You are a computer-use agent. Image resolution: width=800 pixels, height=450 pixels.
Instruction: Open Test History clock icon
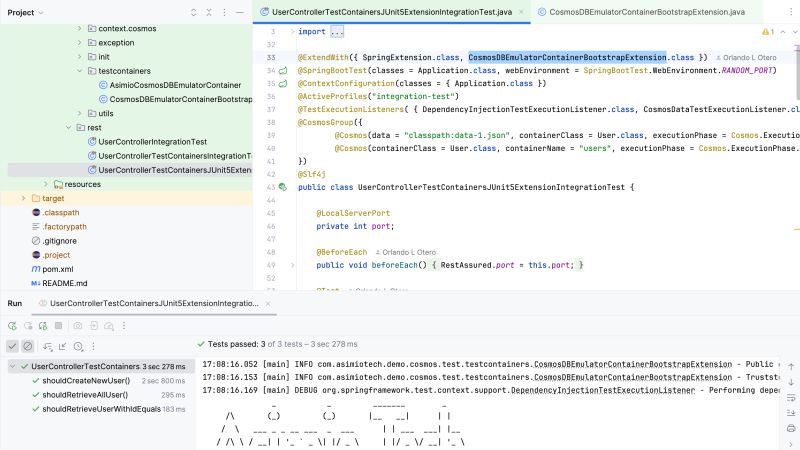pyautogui.click(x=78, y=346)
